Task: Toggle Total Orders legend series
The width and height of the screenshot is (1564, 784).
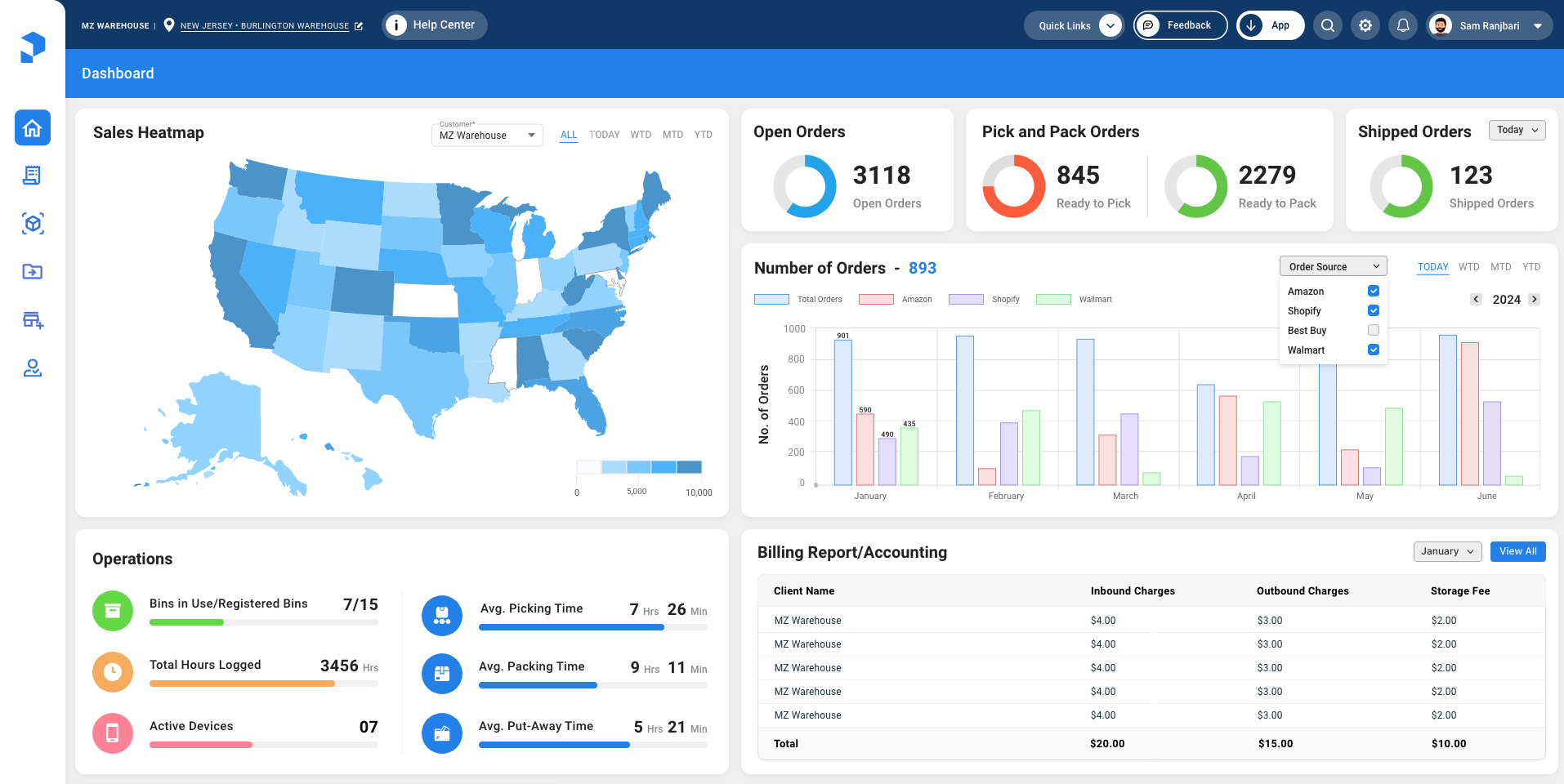Action: [798, 299]
